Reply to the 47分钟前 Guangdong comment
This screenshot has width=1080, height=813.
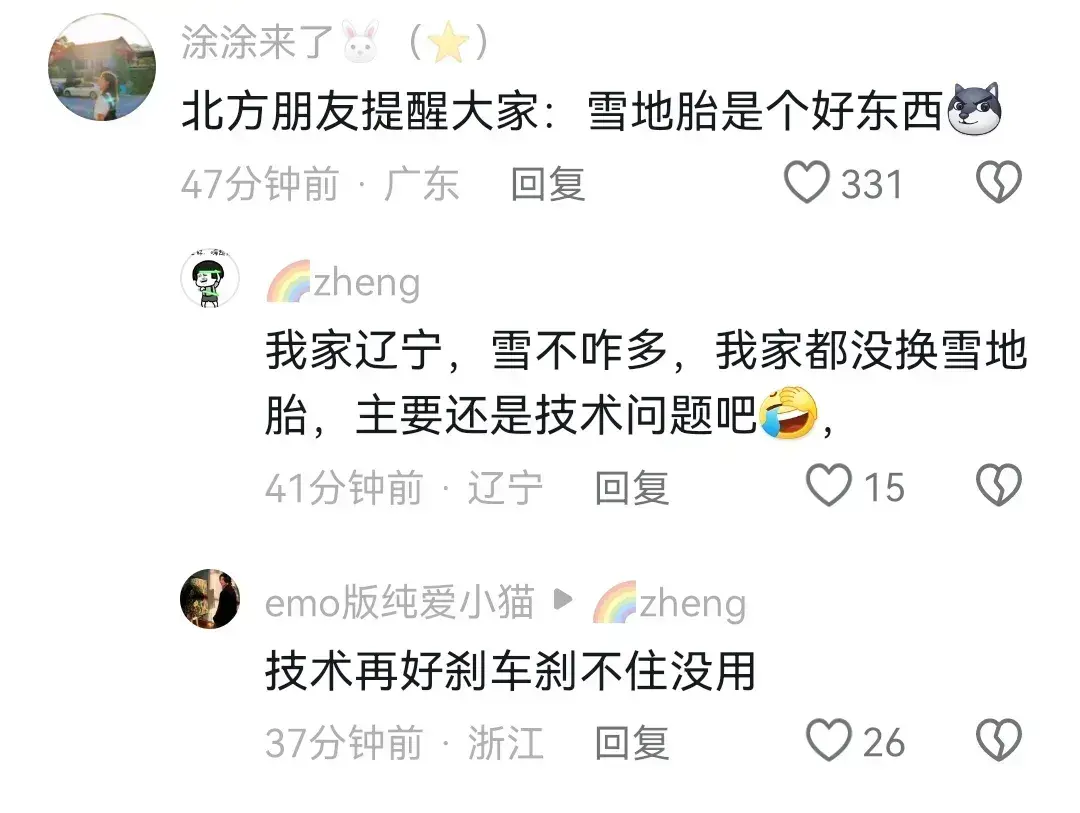click(548, 184)
